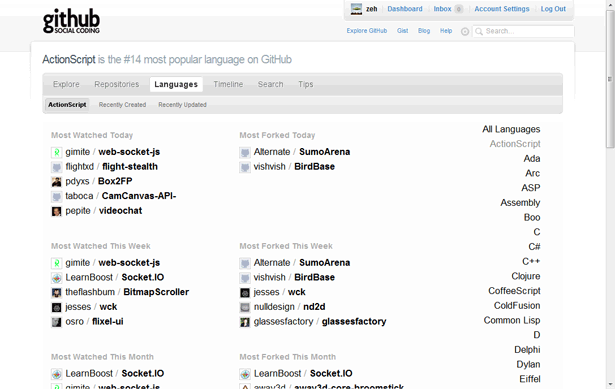Click gimite avatar under Most Watched This Week
The image size is (615, 389).
coord(56,263)
